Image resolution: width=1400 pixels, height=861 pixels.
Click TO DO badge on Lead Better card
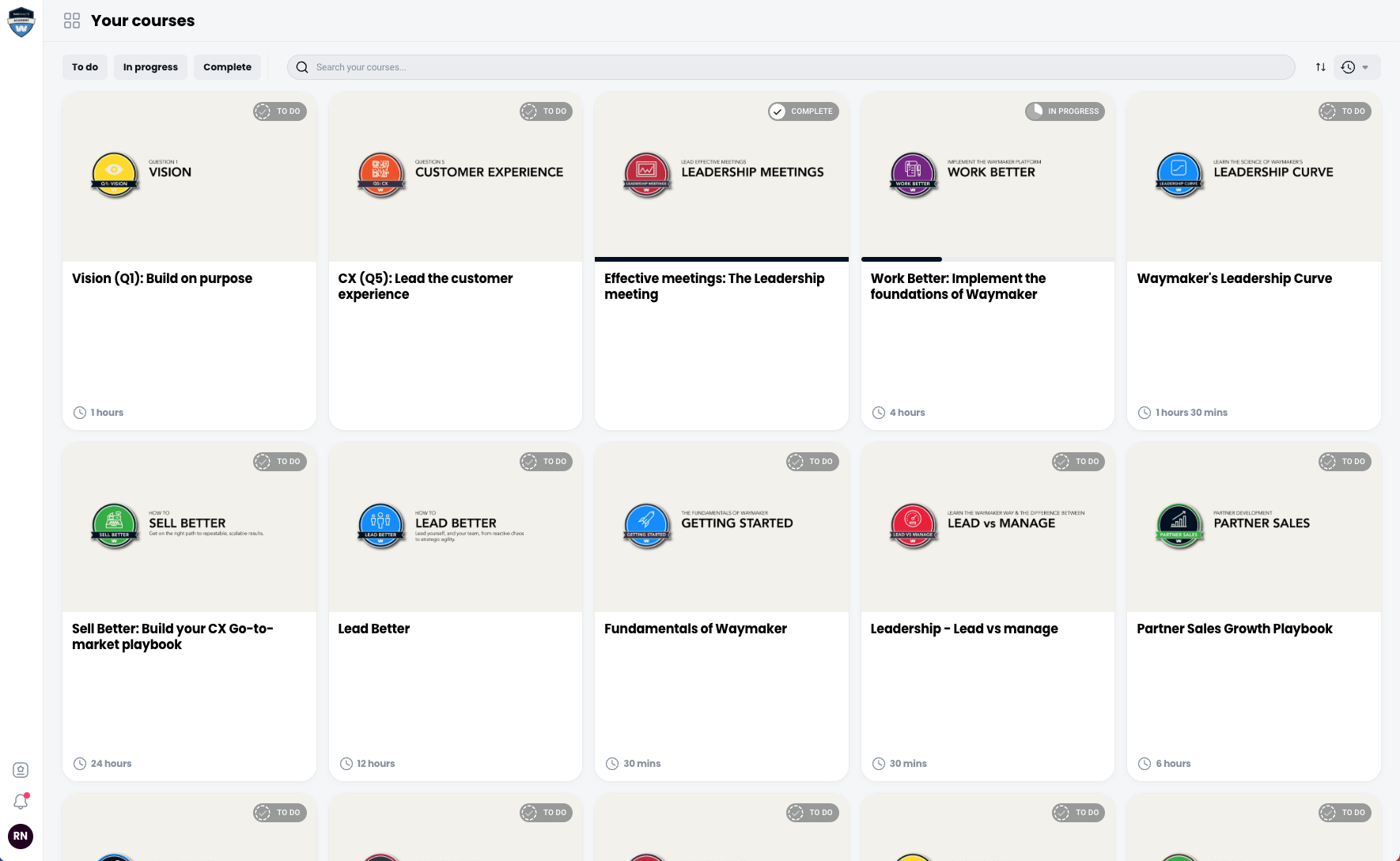pyautogui.click(x=547, y=462)
